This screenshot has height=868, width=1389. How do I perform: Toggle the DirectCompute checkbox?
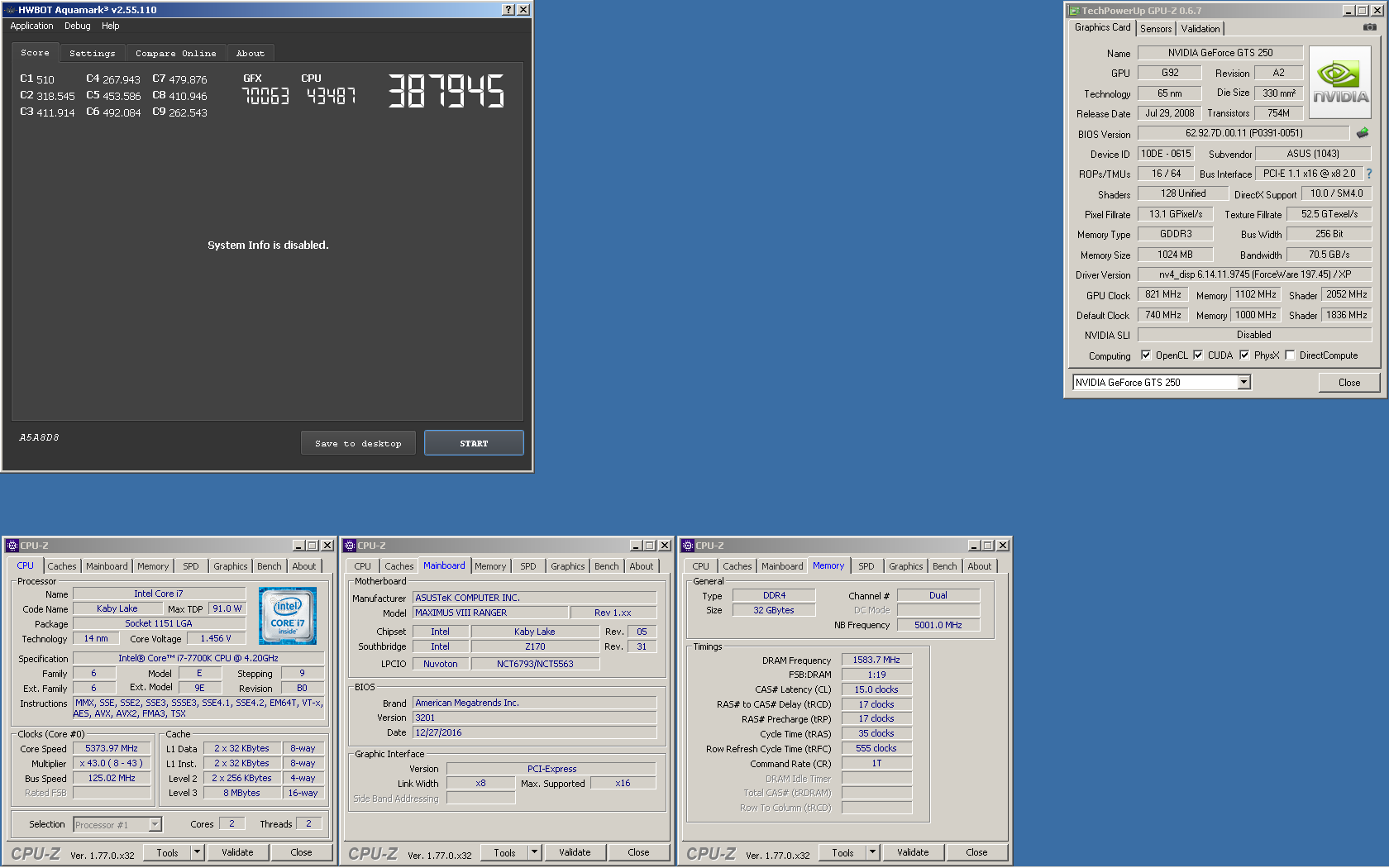[1290, 355]
